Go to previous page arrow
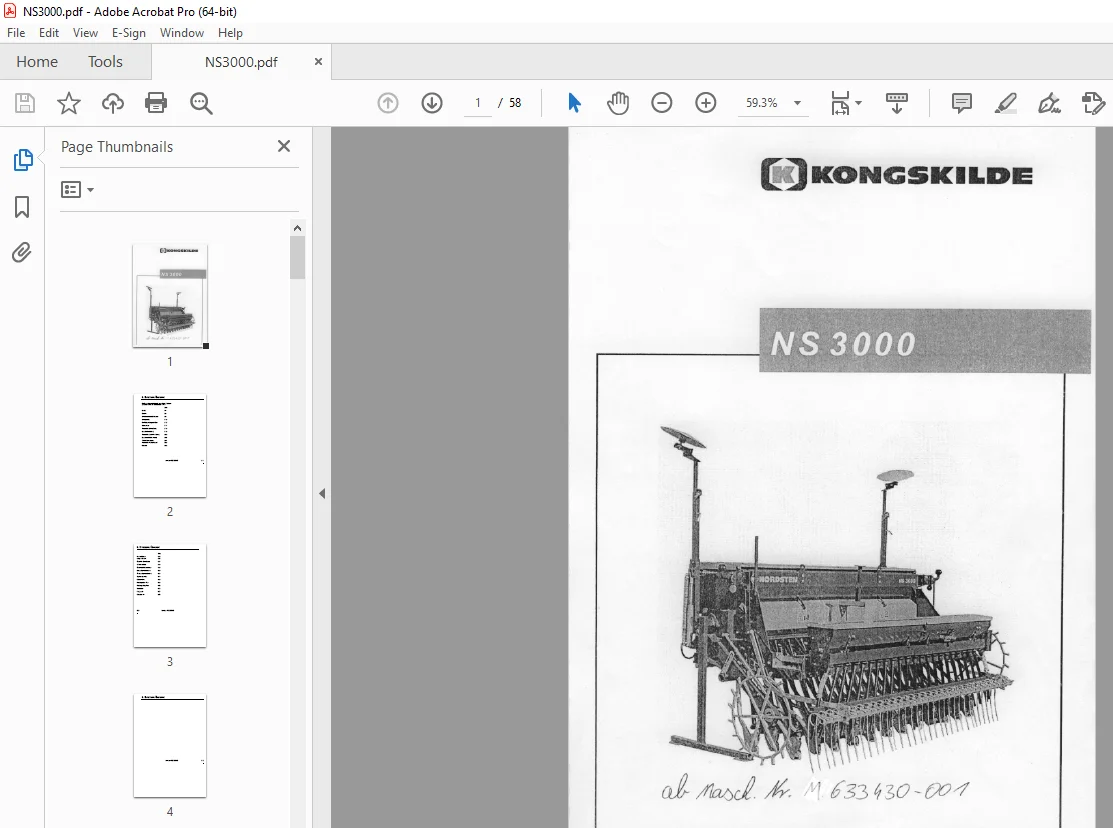Viewport: 1113px width, 828px height. tap(388, 103)
